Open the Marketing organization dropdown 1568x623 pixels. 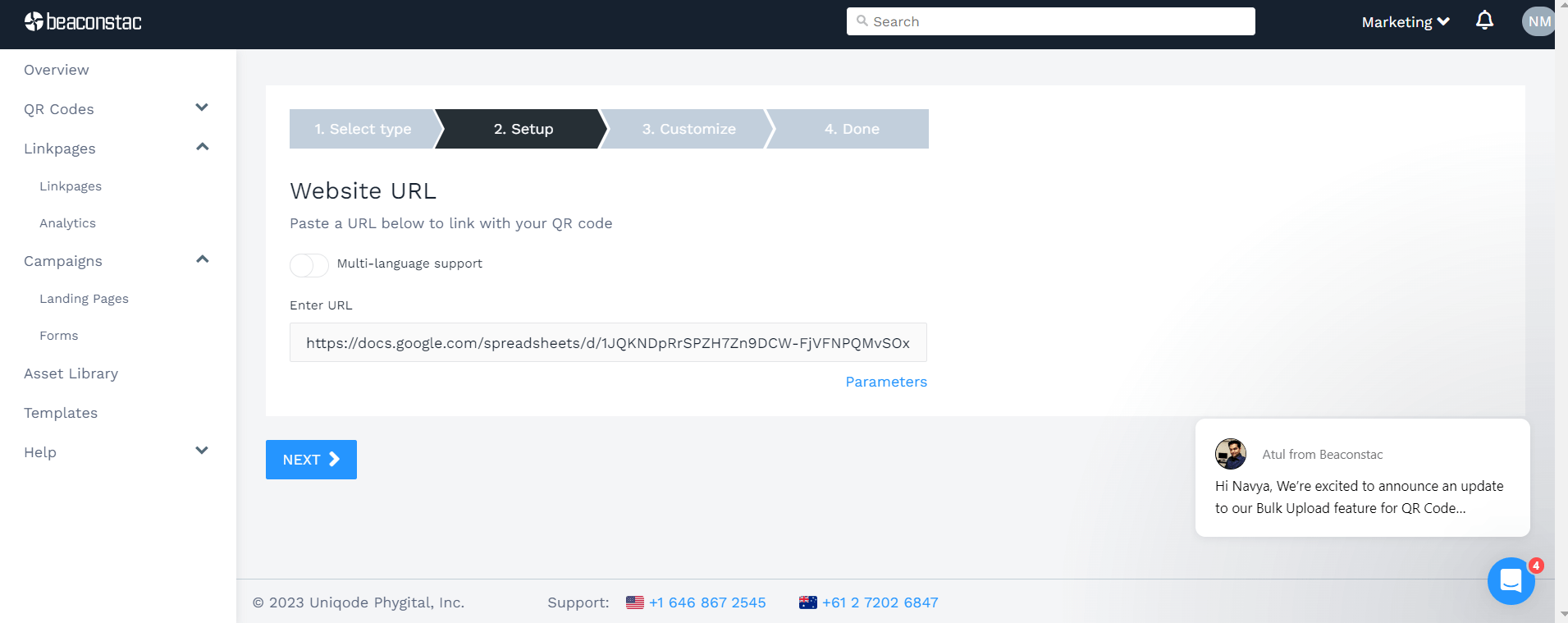pyautogui.click(x=1405, y=22)
